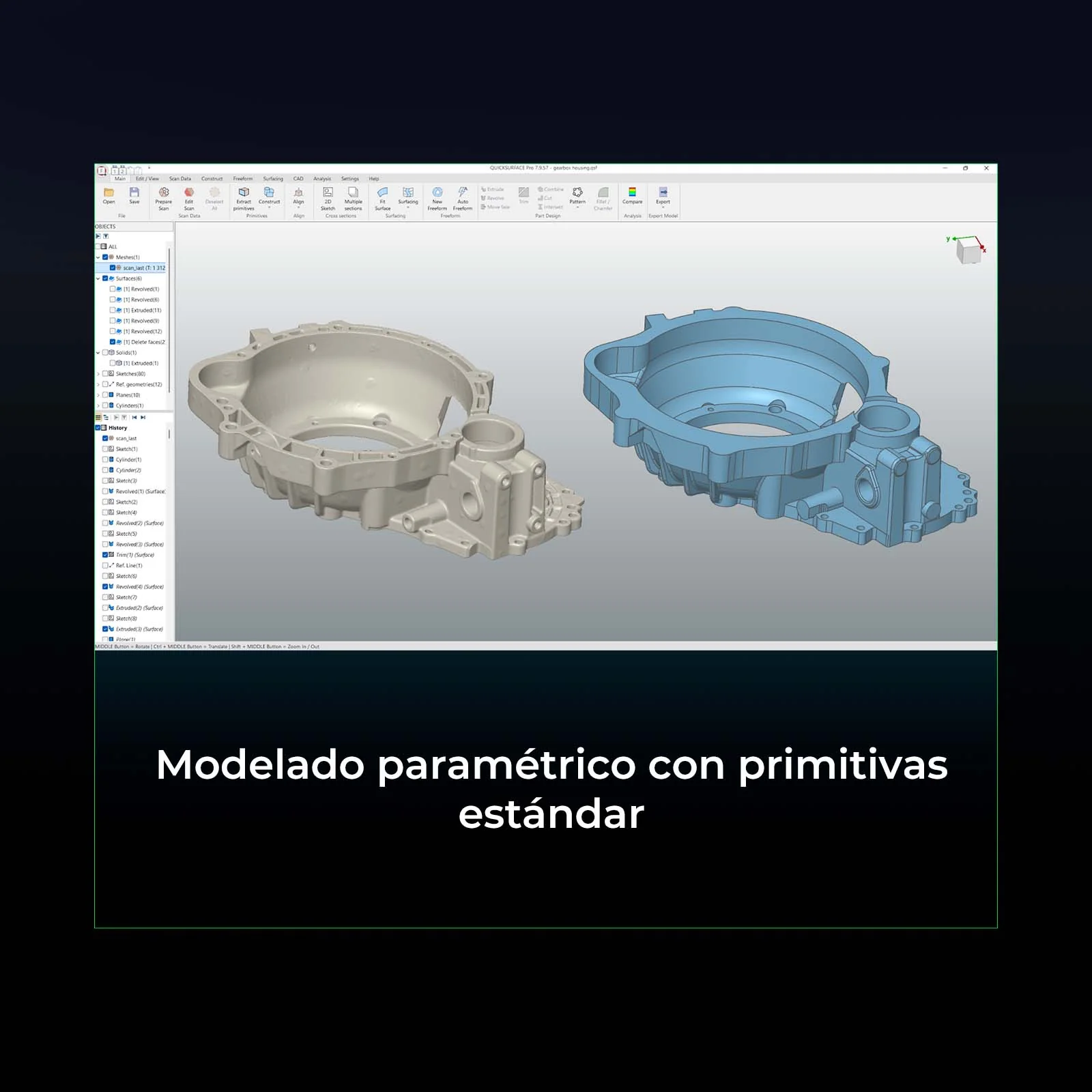The height and width of the screenshot is (1092, 1092).
Task: Uncheck the [1] Delete faces checkbox
Action: pyautogui.click(x=113, y=342)
